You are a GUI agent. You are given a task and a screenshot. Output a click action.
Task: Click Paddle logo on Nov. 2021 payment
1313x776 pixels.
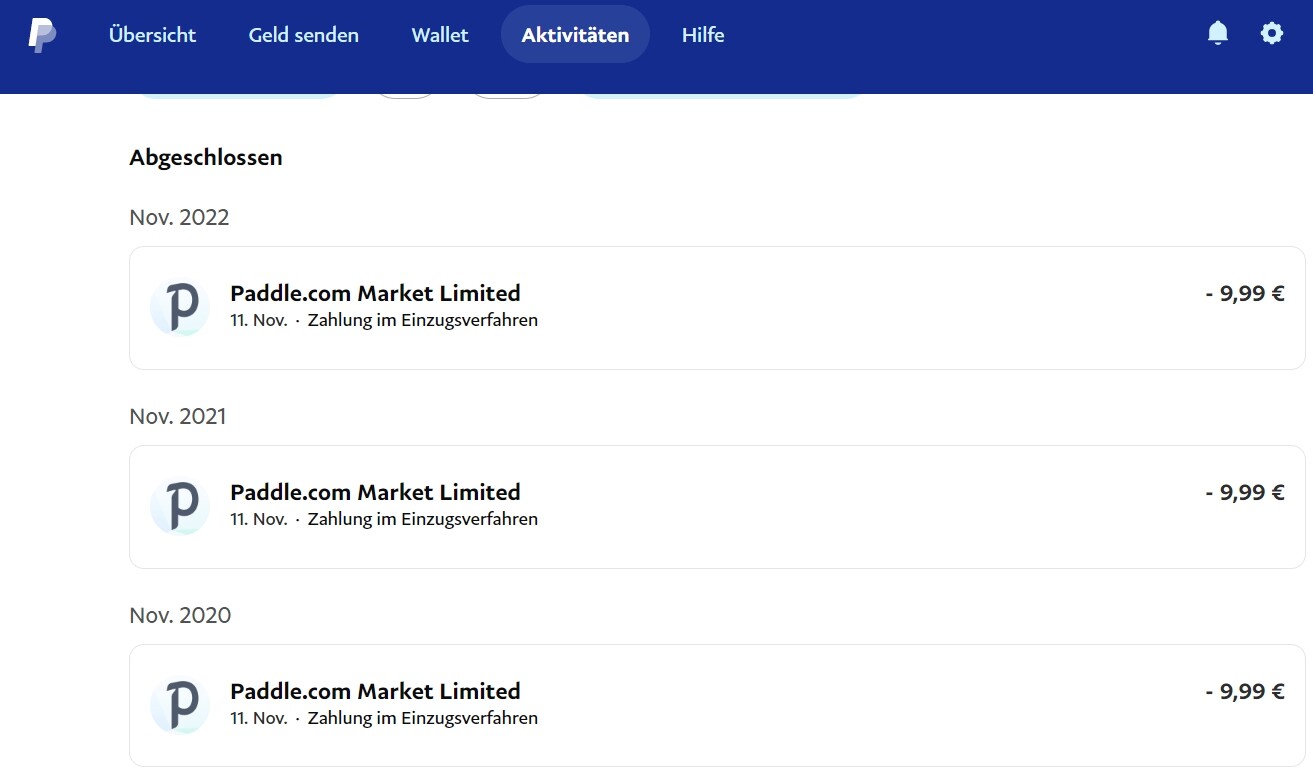point(180,506)
